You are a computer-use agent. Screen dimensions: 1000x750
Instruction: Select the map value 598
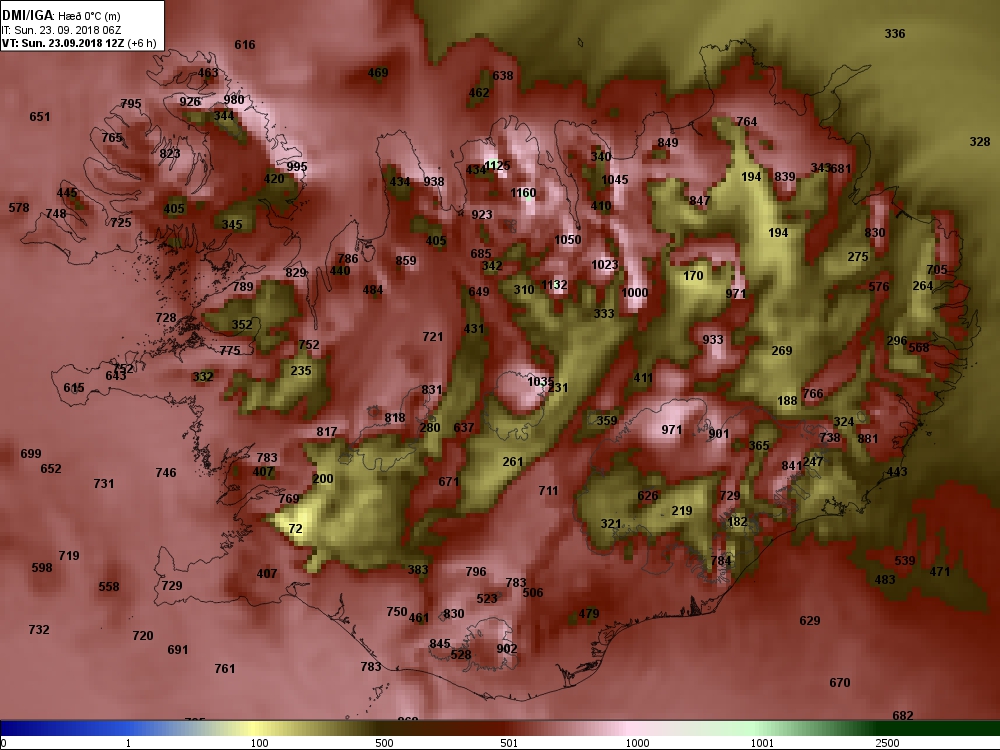[42, 568]
